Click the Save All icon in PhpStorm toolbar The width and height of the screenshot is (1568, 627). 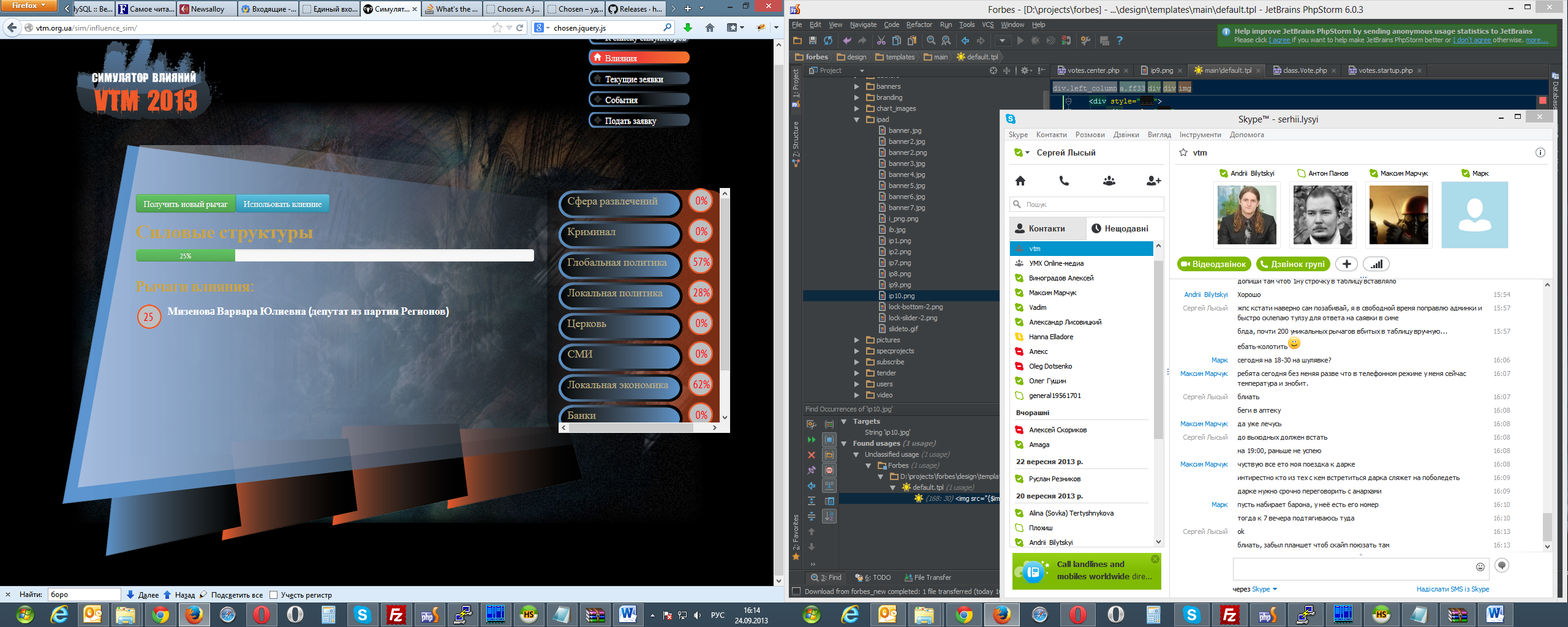point(813,40)
